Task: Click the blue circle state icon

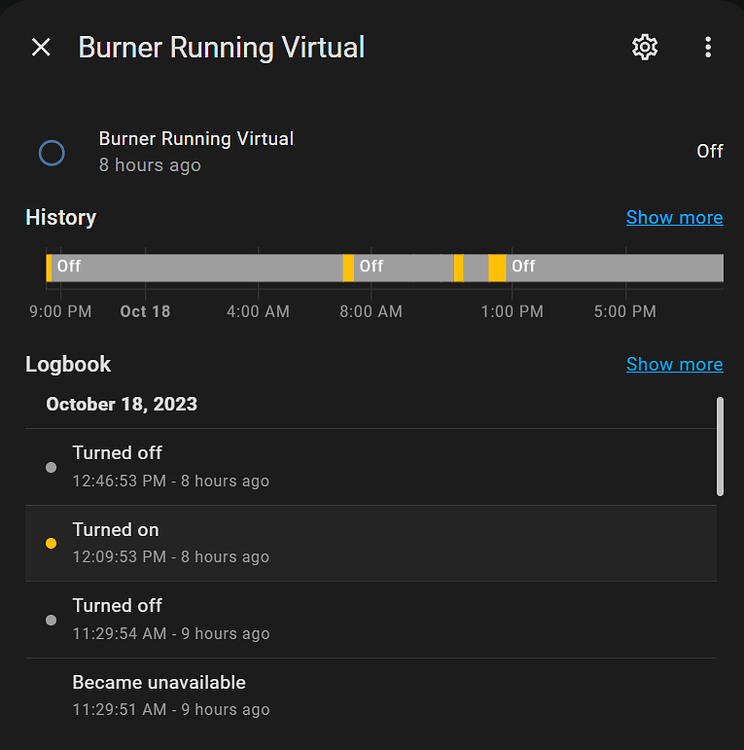Action: [52, 153]
